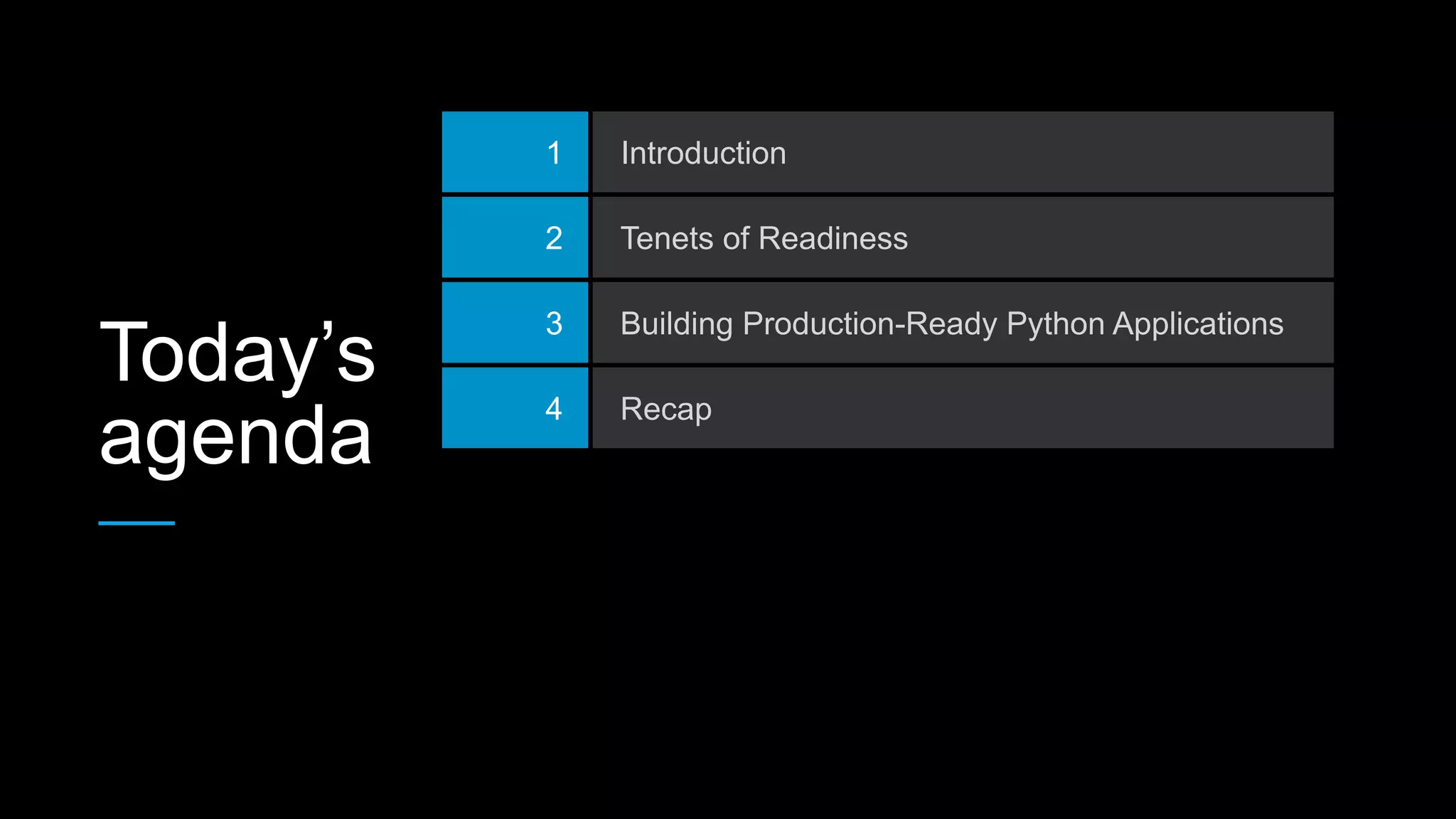Click empty gray area right of Tenets row
1456x819 pixels.
point(1123,237)
